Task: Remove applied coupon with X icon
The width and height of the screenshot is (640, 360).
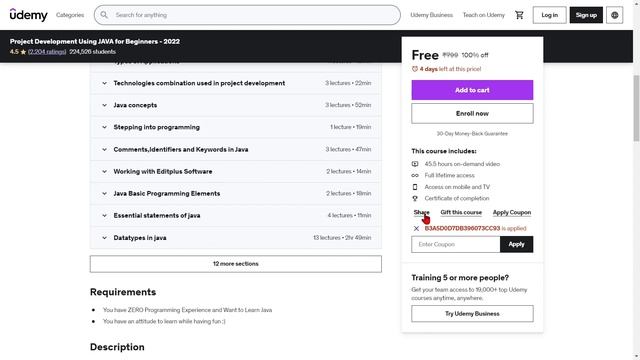Action: pos(416,229)
